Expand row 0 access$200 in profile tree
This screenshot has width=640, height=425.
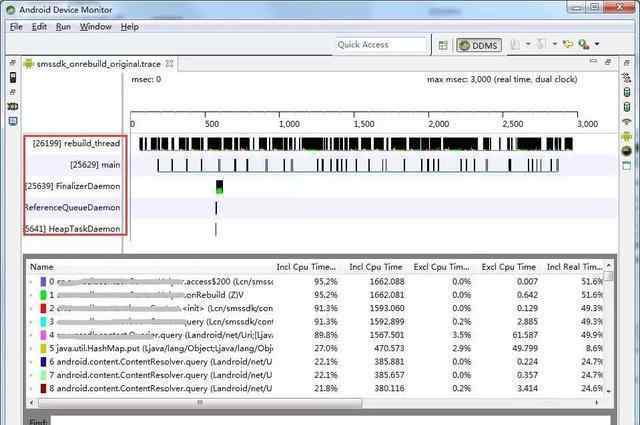click(x=32, y=282)
